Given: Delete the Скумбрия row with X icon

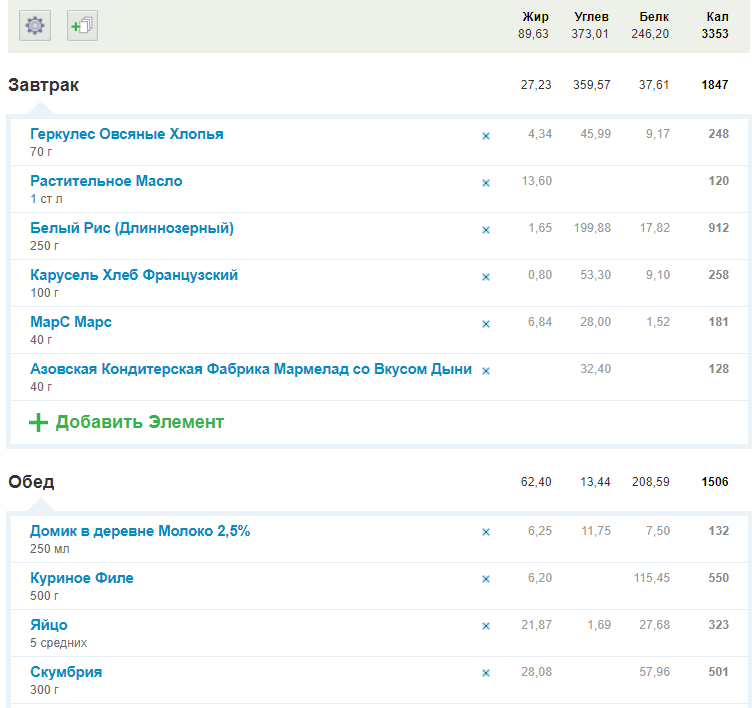Looking at the screenshot, I should coord(486,673).
